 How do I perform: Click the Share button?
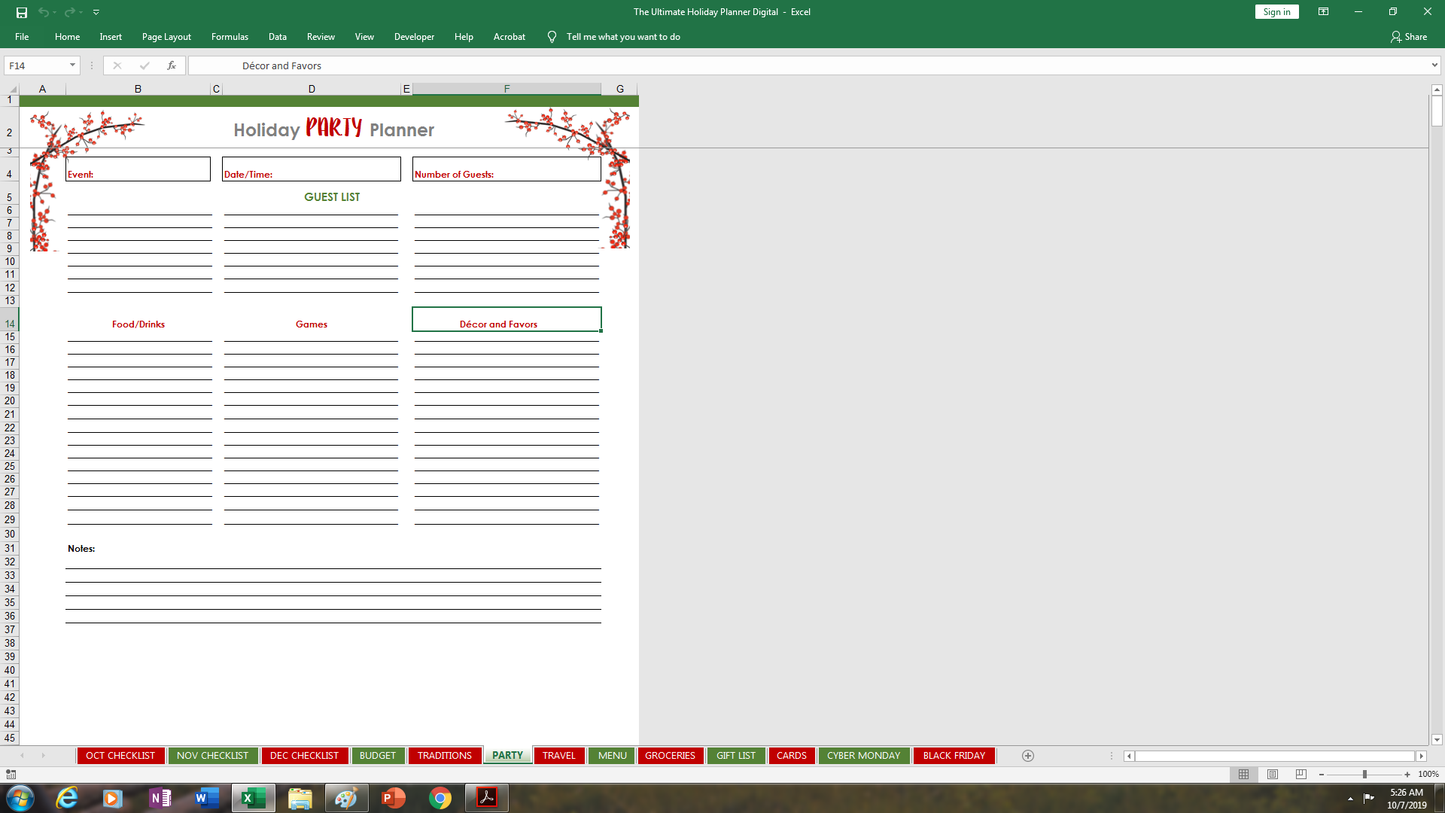point(1408,37)
